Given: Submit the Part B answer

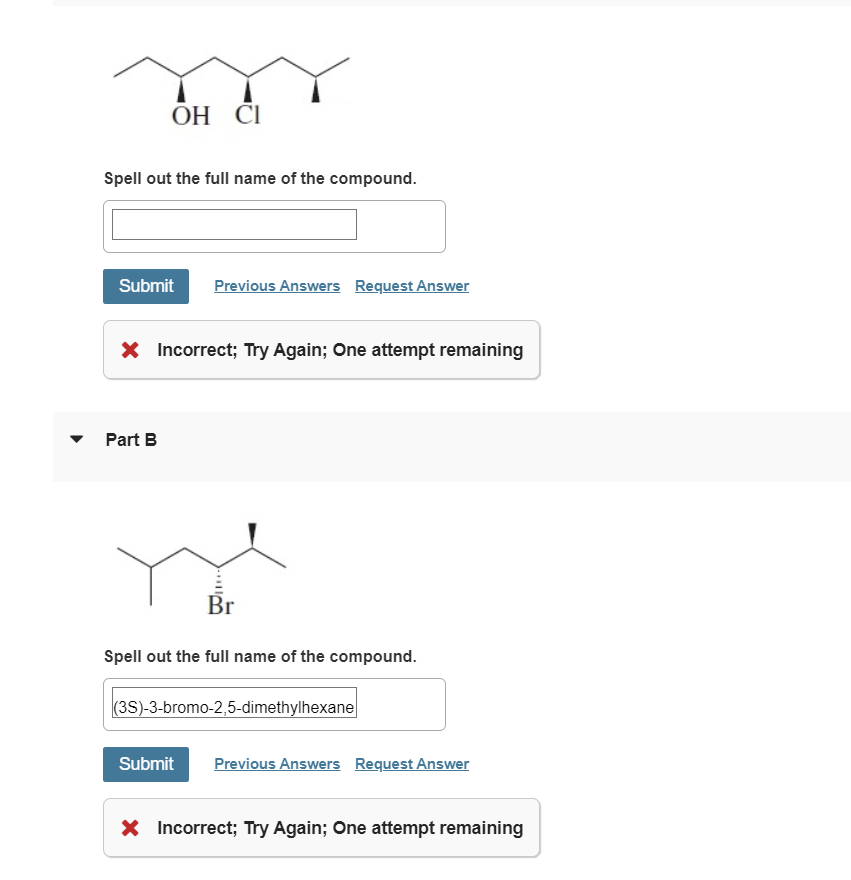Looking at the screenshot, I should point(145,763).
